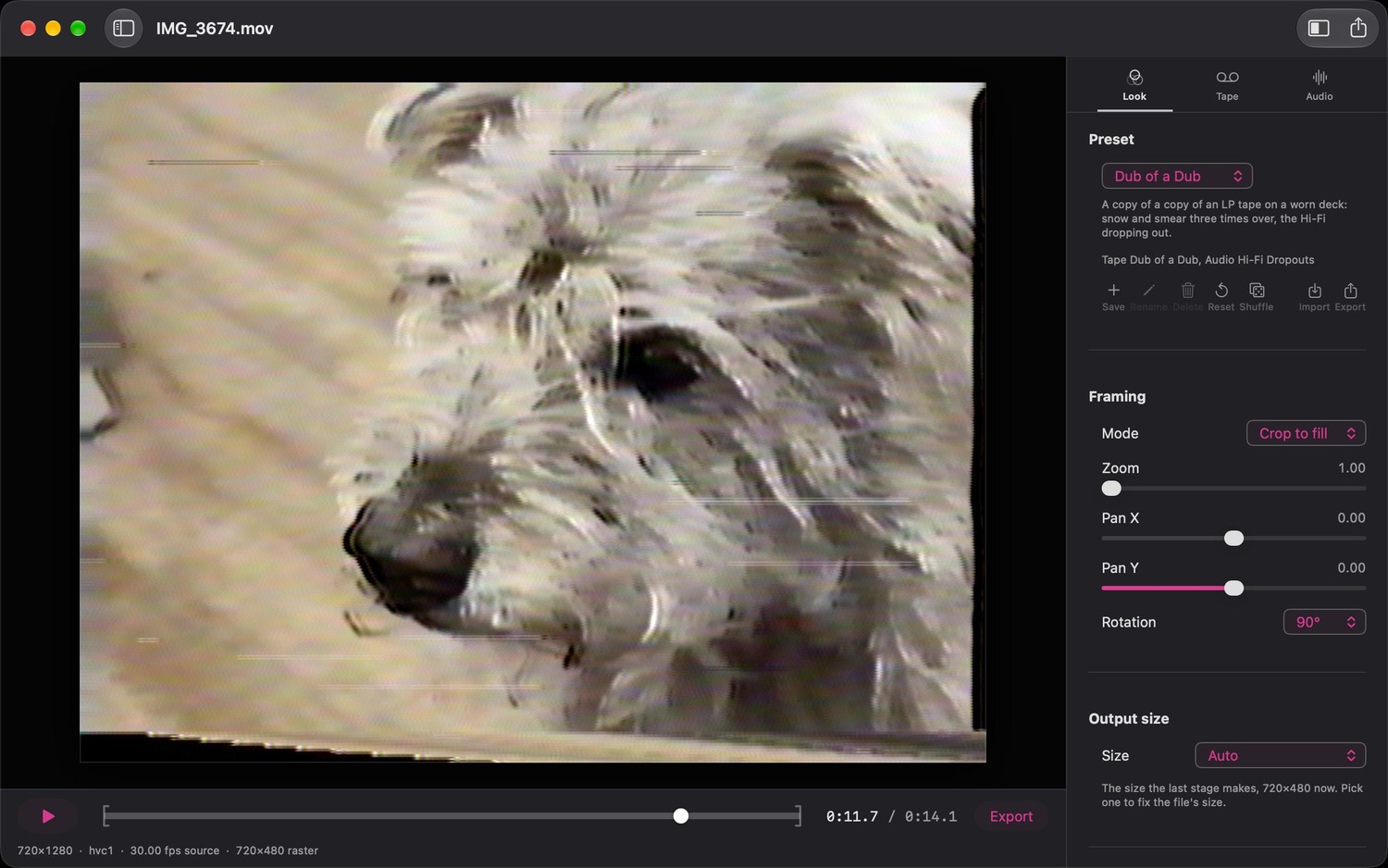This screenshot has height=868, width=1388.
Task: Shuffle the preset settings
Action: coord(1257,296)
